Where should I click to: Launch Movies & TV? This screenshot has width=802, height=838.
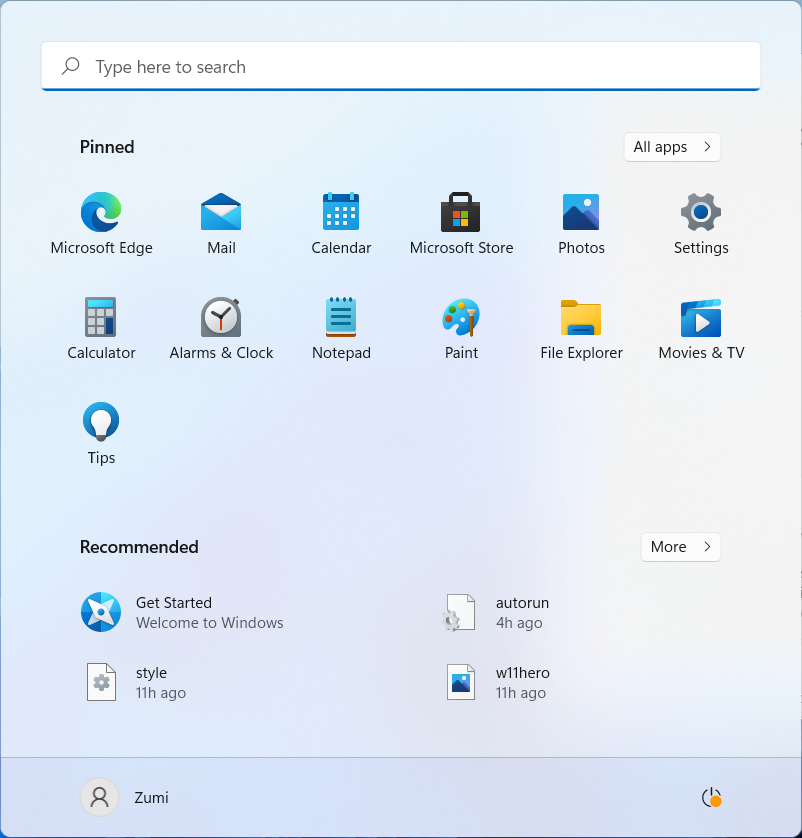tap(701, 328)
